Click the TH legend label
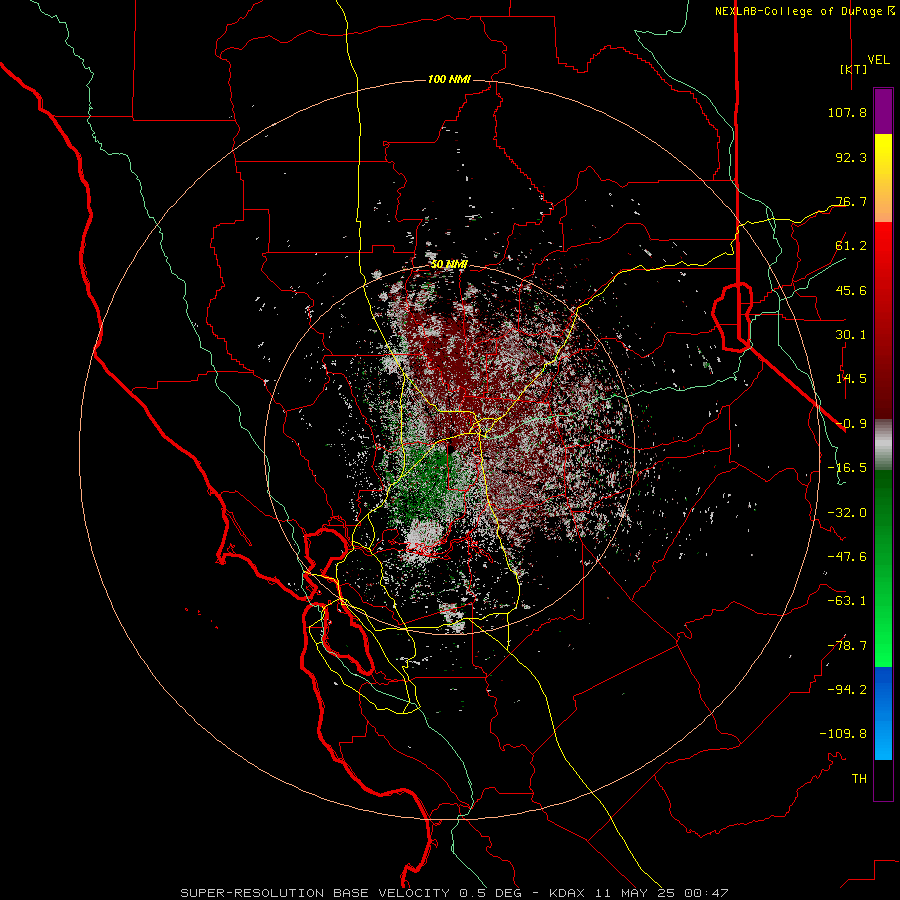The image size is (900, 900). [859, 779]
